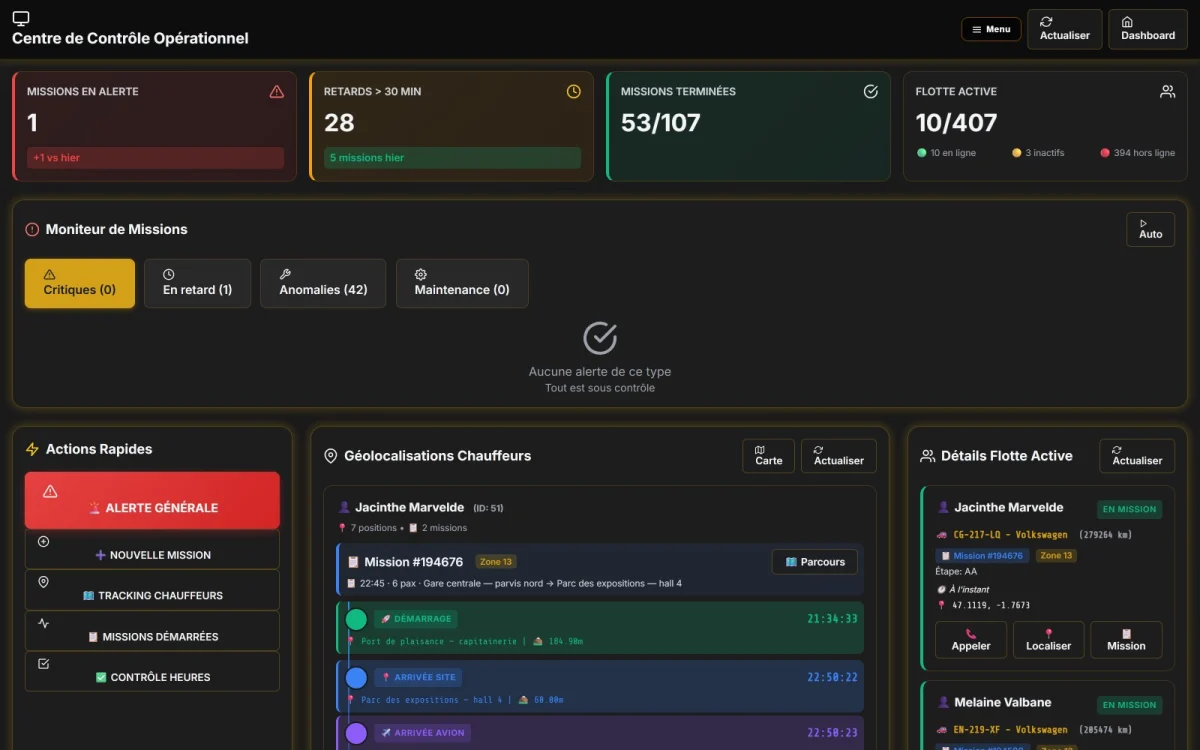Switch to the En retard (1) tab

pos(197,283)
